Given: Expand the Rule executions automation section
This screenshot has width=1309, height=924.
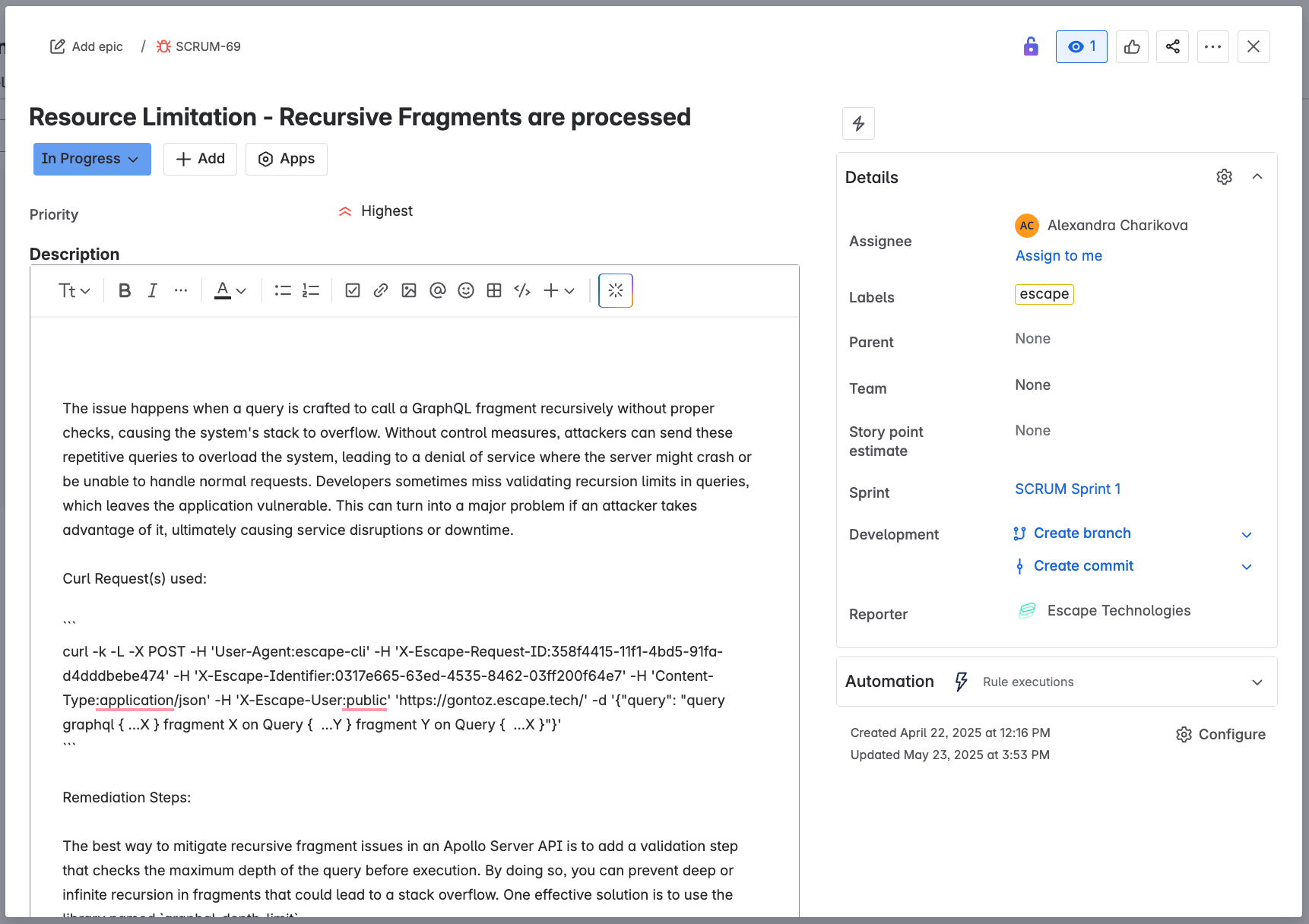Looking at the screenshot, I should click(x=1257, y=682).
